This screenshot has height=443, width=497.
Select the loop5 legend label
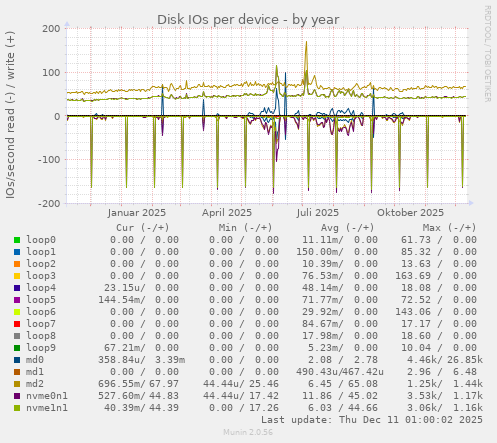(x=41, y=300)
